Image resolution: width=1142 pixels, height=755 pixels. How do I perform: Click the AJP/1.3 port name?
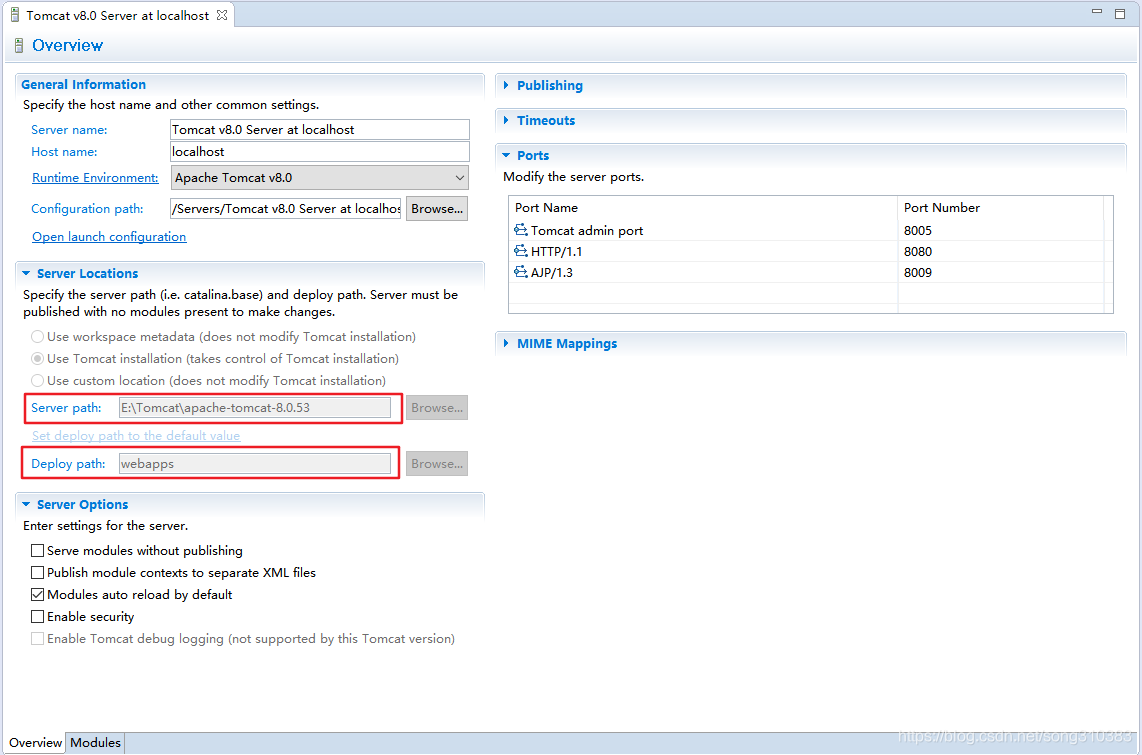coord(551,272)
